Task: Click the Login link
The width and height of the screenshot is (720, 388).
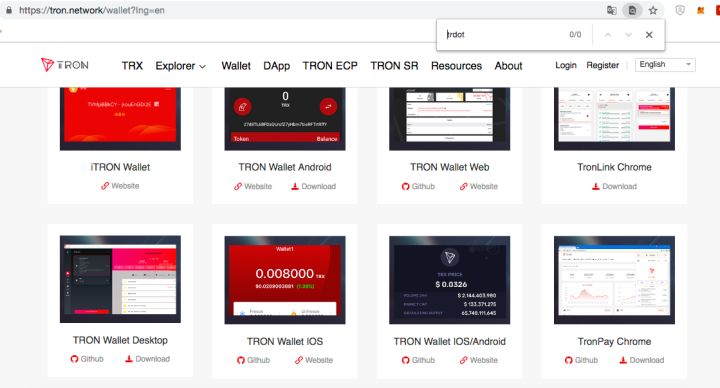Action: (x=566, y=65)
